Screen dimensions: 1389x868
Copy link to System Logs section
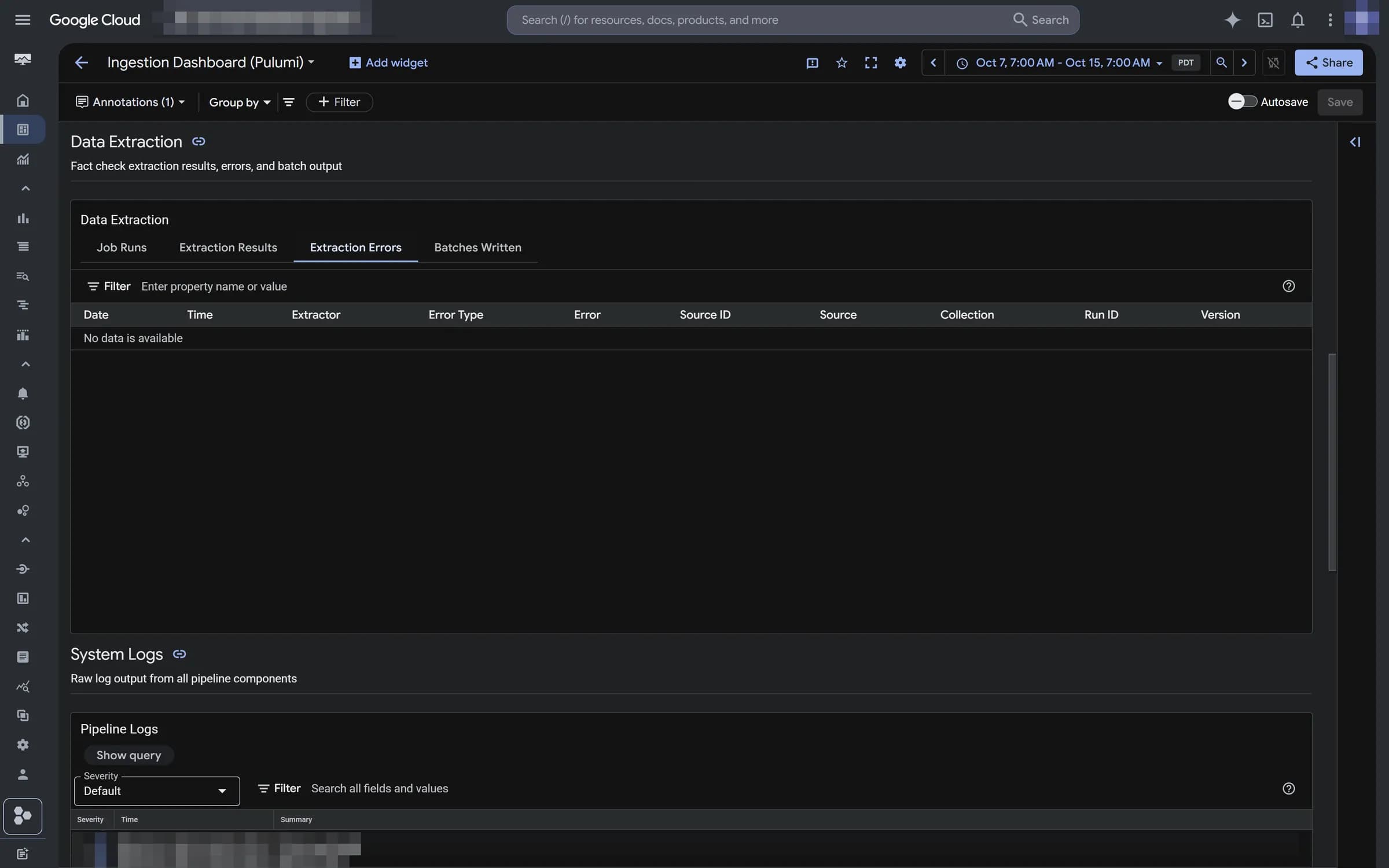[x=179, y=654]
